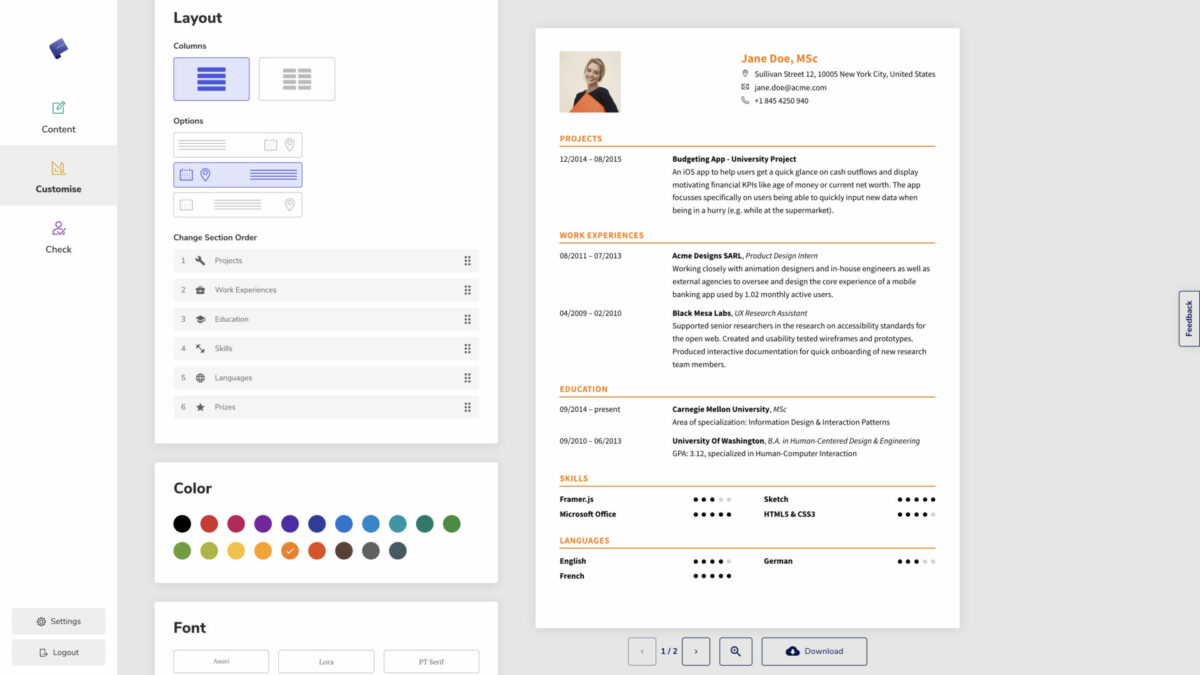Click the wrench icon beside Projects section
This screenshot has width=1200, height=675.
[x=199, y=261]
